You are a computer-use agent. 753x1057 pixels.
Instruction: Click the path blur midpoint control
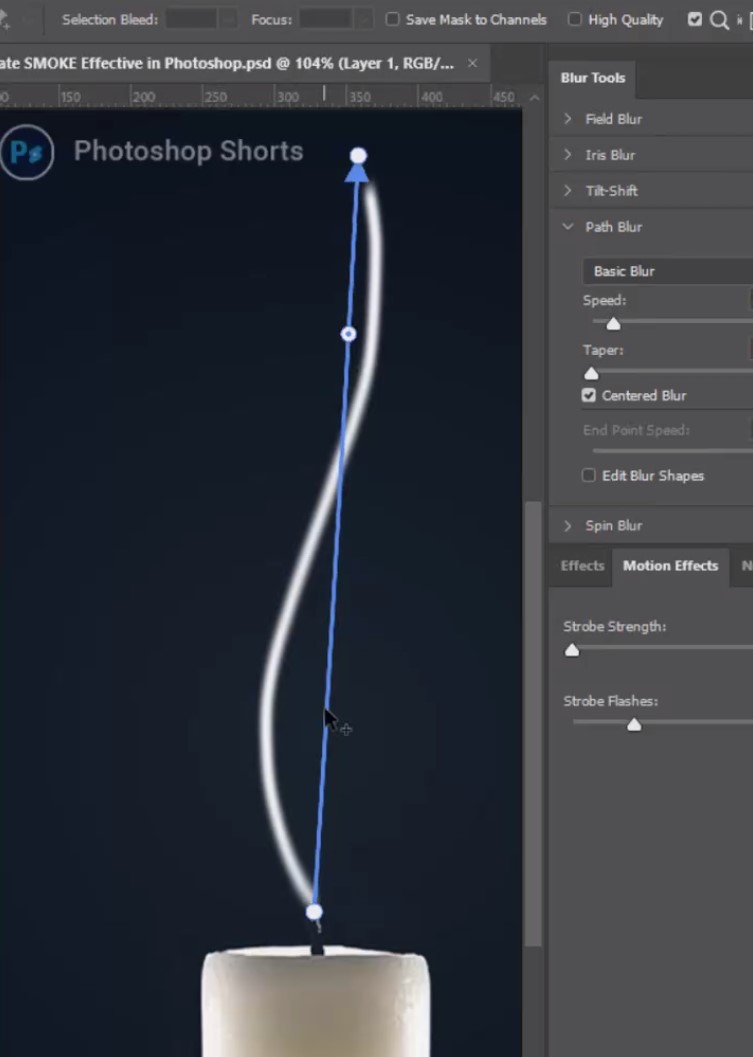click(x=348, y=334)
